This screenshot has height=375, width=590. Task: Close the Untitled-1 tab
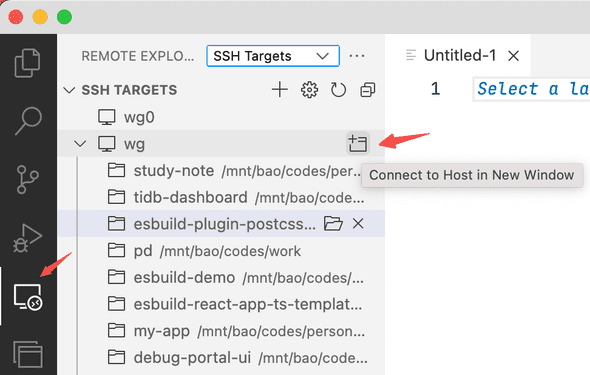[513, 56]
